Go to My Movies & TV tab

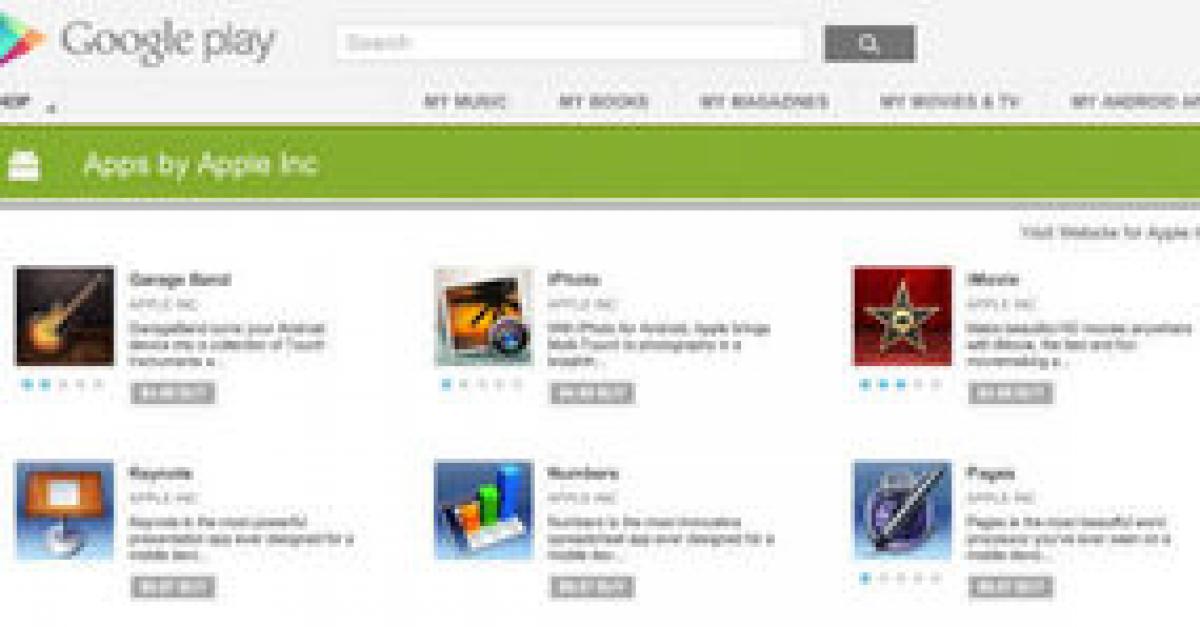pyautogui.click(x=950, y=102)
